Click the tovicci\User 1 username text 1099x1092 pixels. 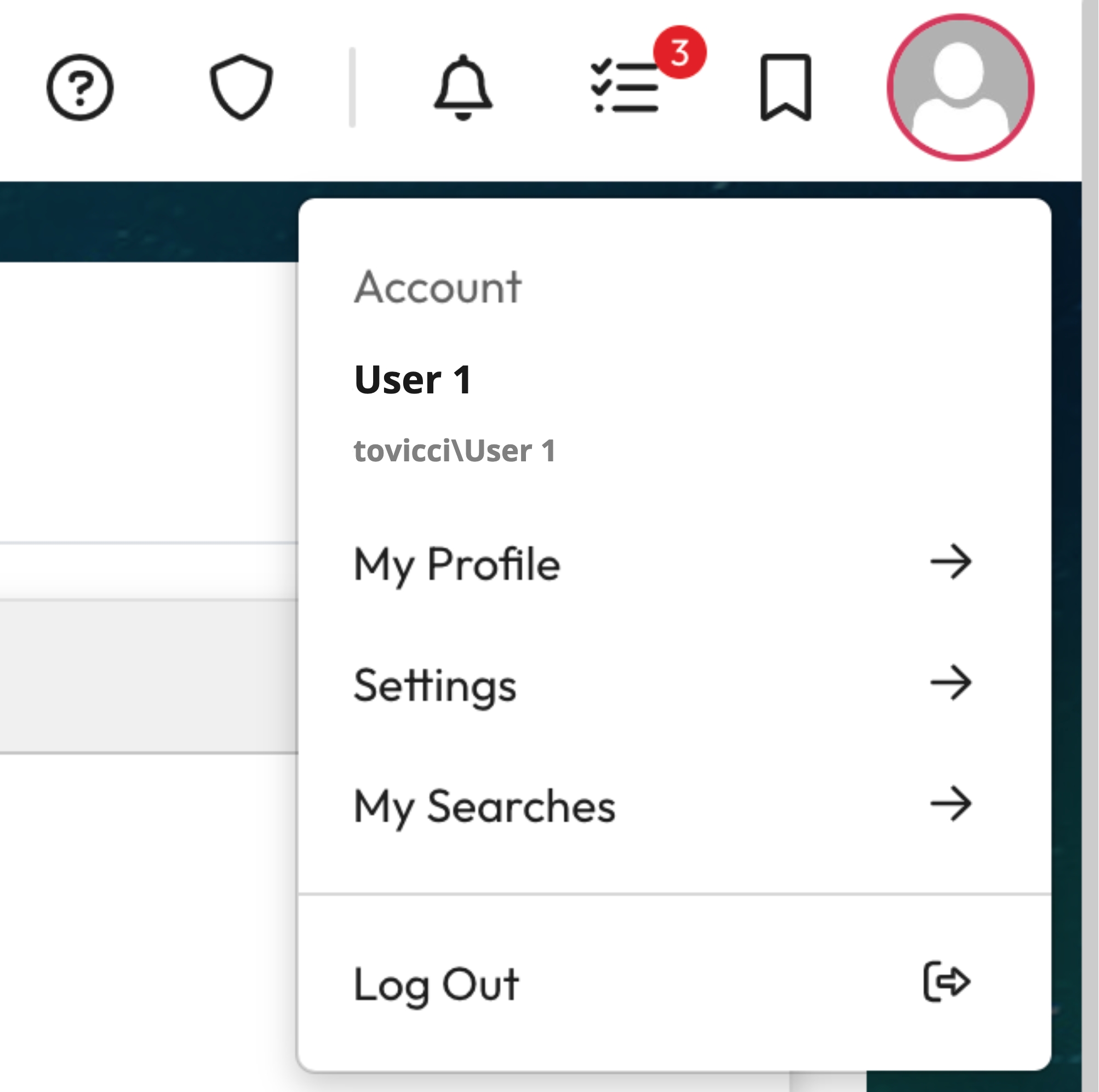455,451
